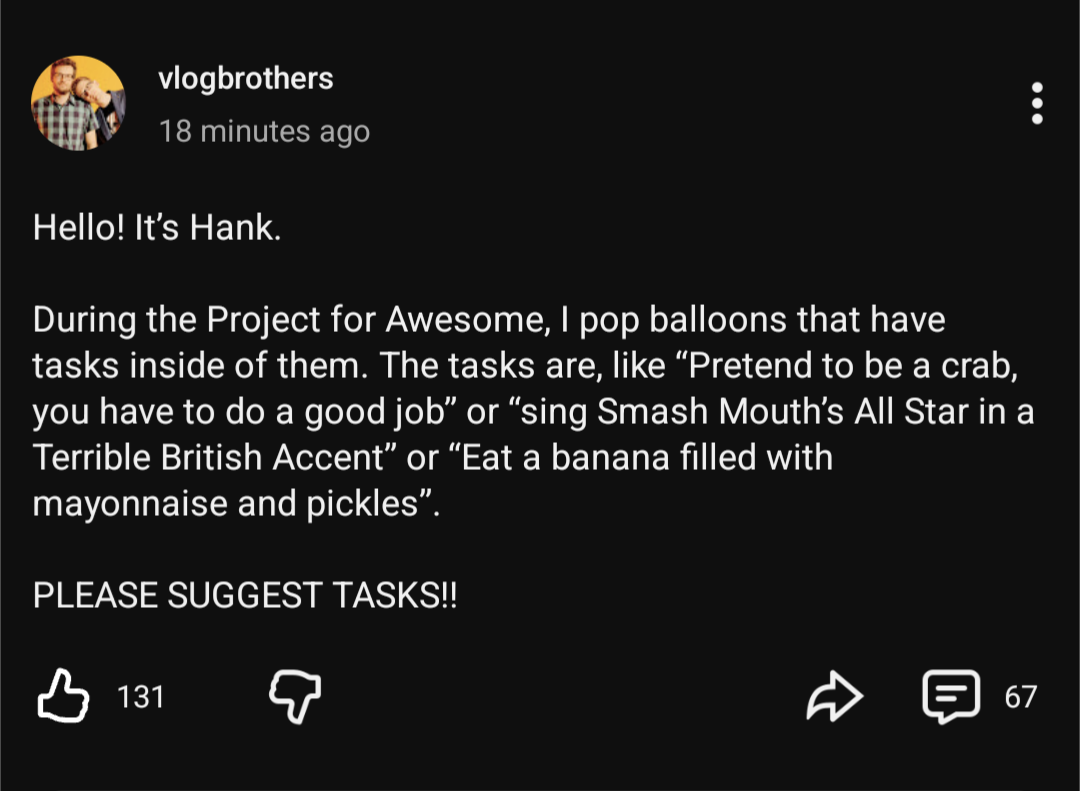The image size is (1080, 791).
Task: Click the 131 like count
Action: (141, 696)
